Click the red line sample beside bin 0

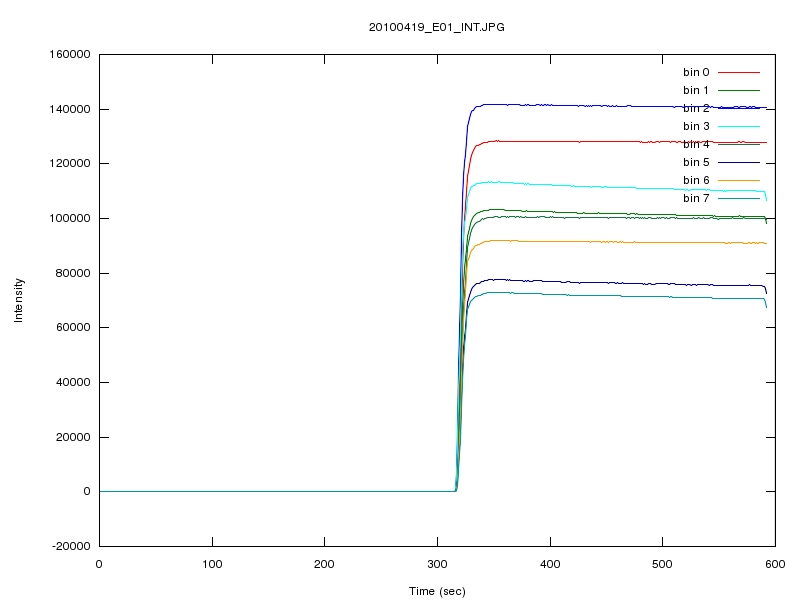tap(739, 72)
